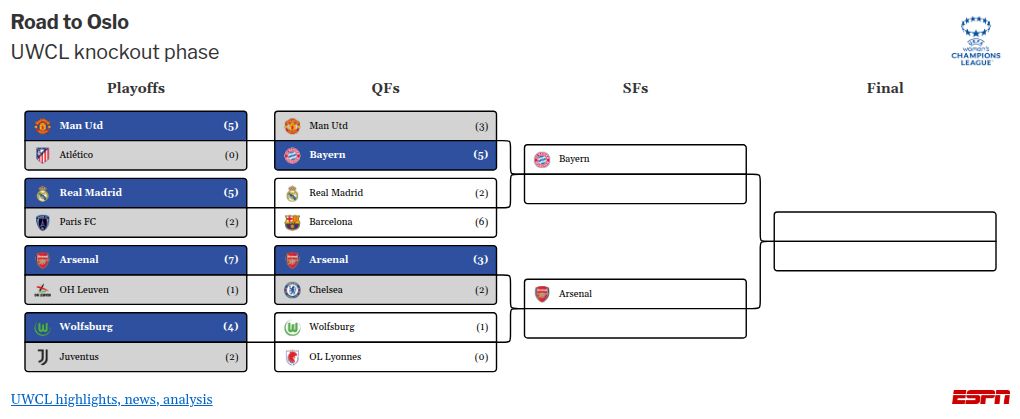Click the Man Utd crest in Playoffs
1020x419 pixels.
(x=43, y=126)
